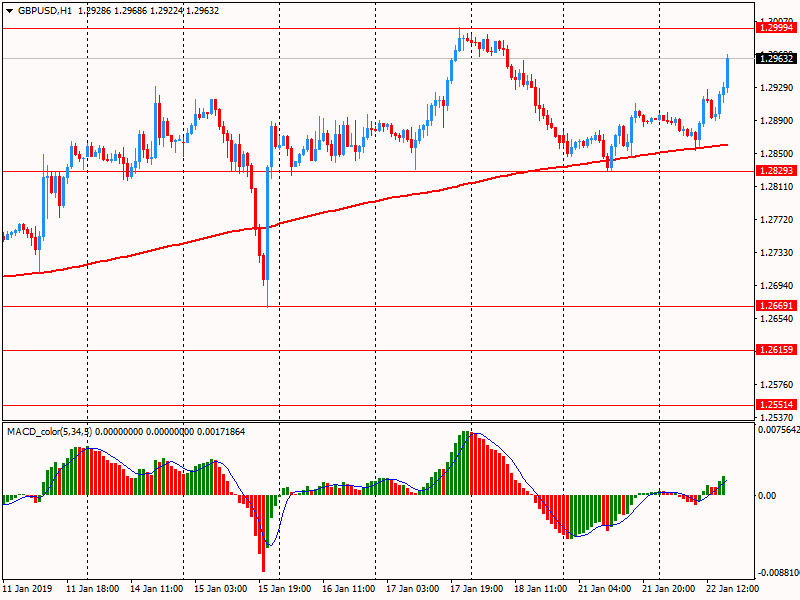Image resolution: width=800 pixels, height=600 pixels.
Task: Click the 14 Jan 11:00 time axis label
Action: pyautogui.click(x=157, y=589)
